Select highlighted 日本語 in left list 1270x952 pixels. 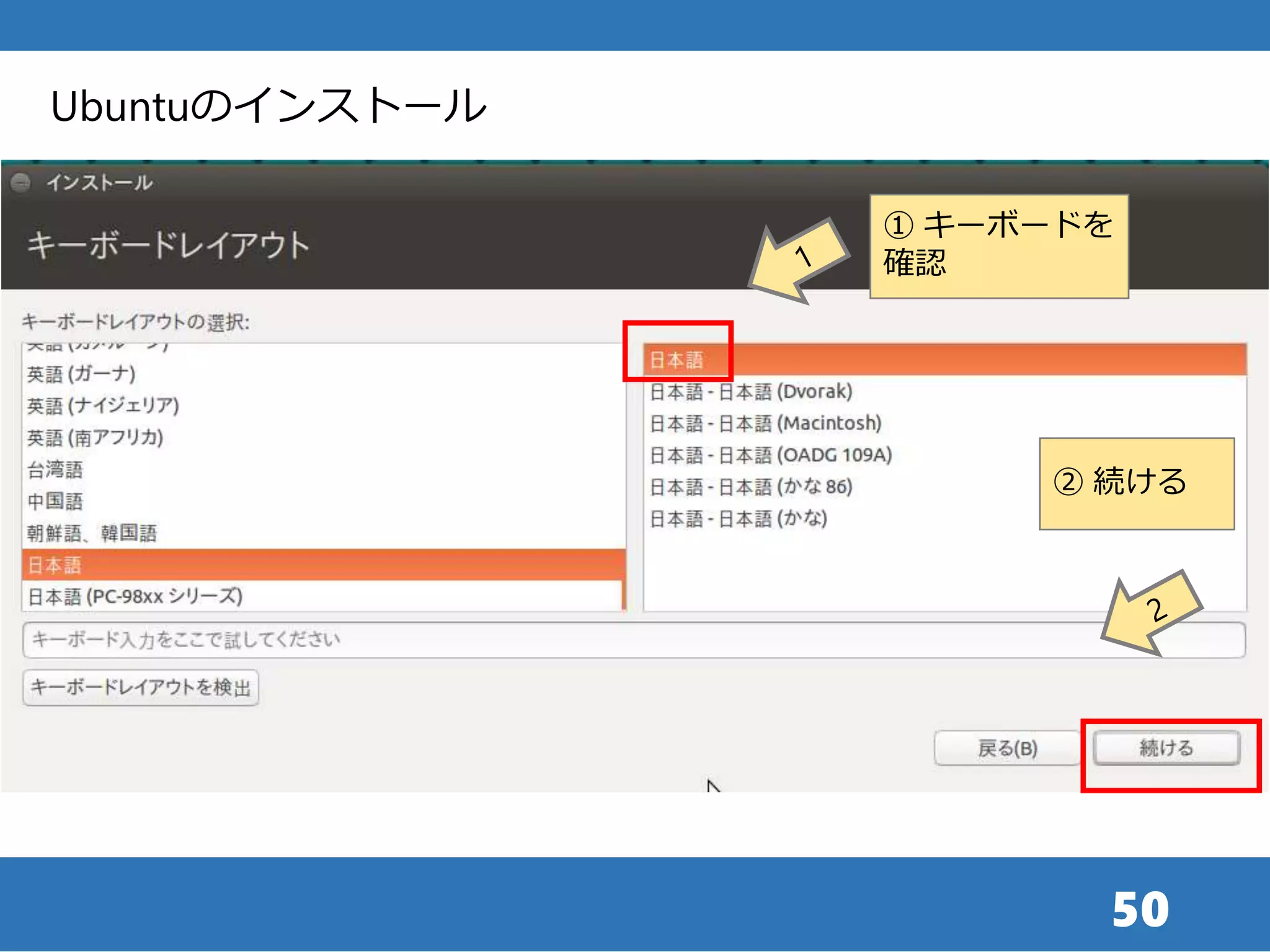click(322, 565)
